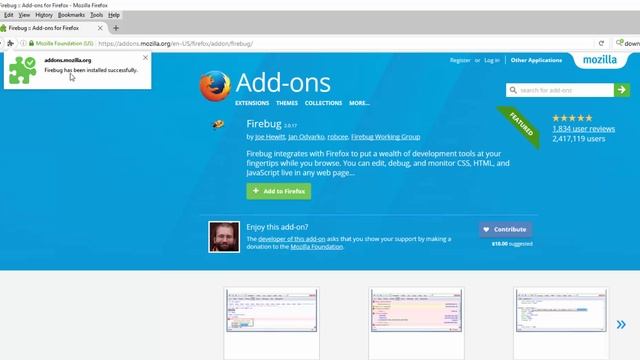Image resolution: width=640 pixels, height=360 pixels.
Task: Open the 1,834 user reviews link
Action: tap(584, 129)
